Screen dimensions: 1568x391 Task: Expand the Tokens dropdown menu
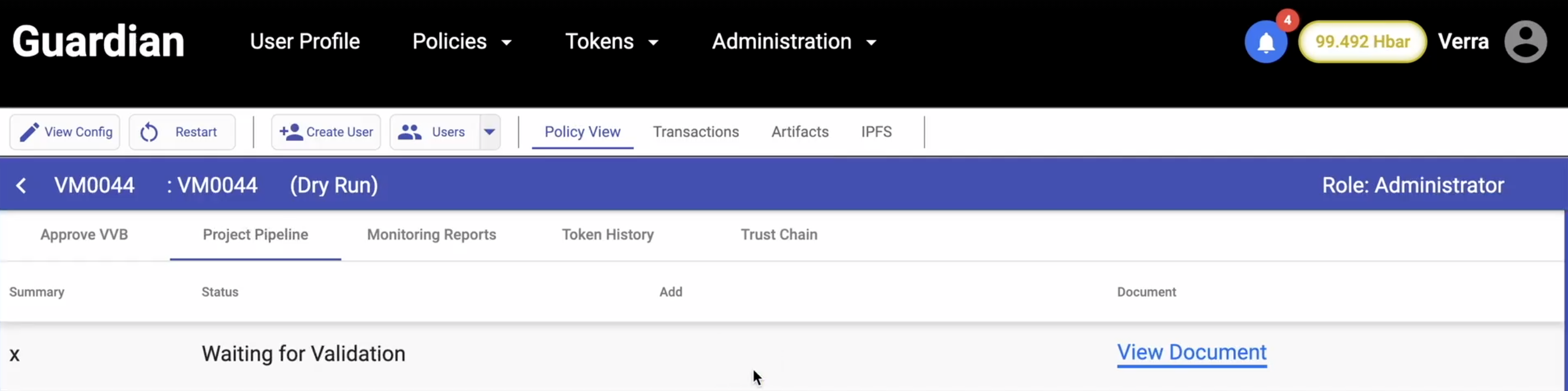pos(611,42)
